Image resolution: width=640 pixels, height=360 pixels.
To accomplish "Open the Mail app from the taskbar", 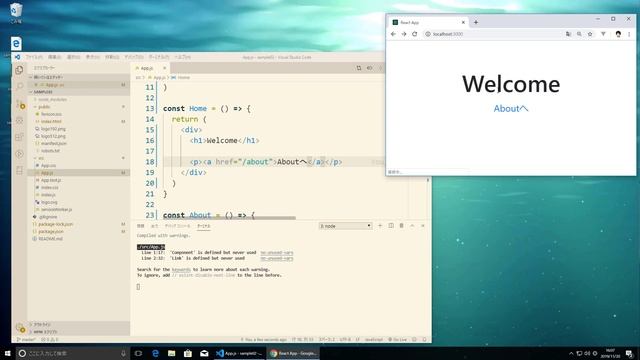I will (204, 353).
